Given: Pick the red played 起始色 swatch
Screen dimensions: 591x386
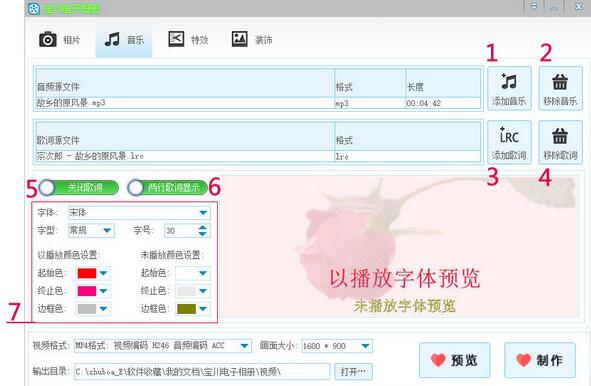Looking at the screenshot, I should (87, 273).
